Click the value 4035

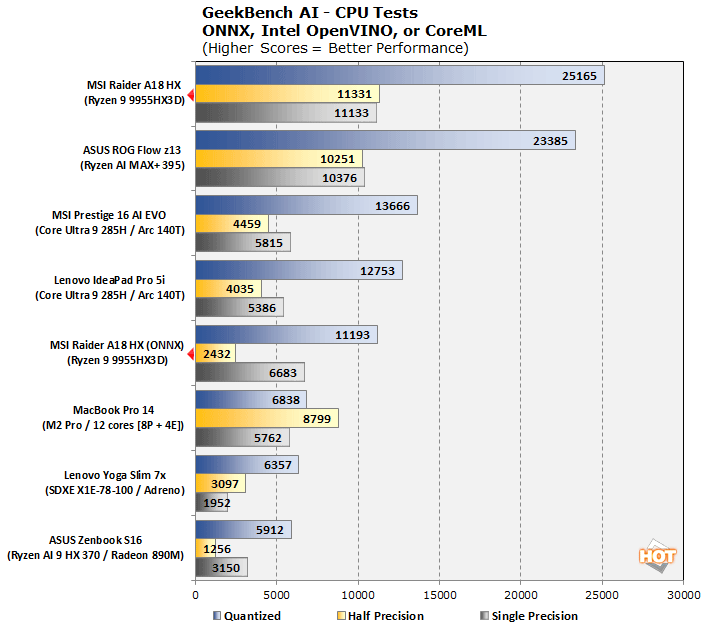tap(240, 289)
